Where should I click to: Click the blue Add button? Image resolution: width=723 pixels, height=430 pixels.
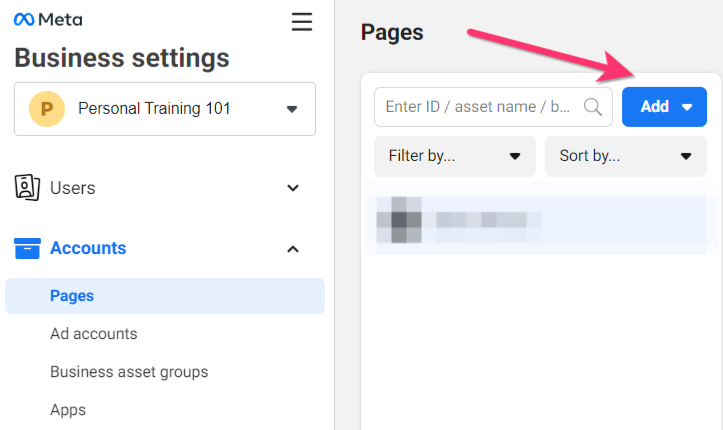tap(664, 107)
